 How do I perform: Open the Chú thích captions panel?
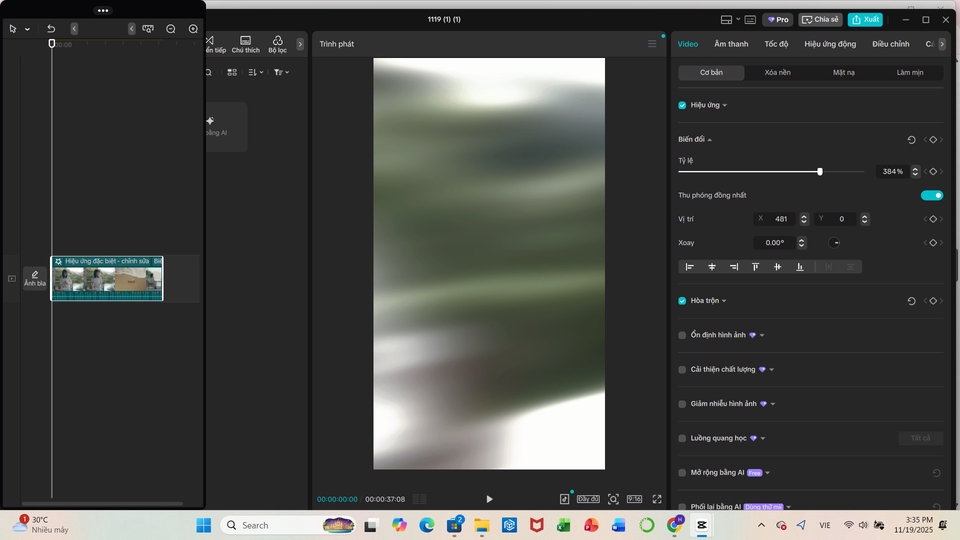point(245,44)
